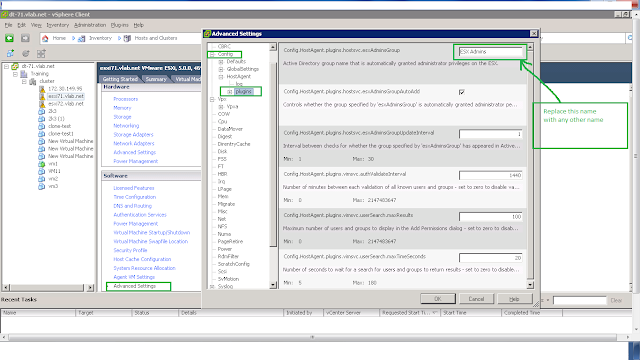Select the Training datacenter icon
640x360 pixels.
(24, 74)
